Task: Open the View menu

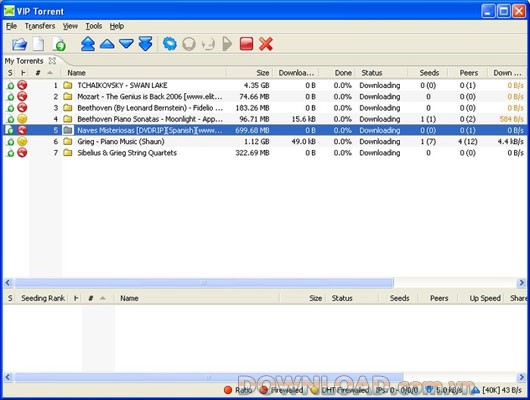Action: 70,26
